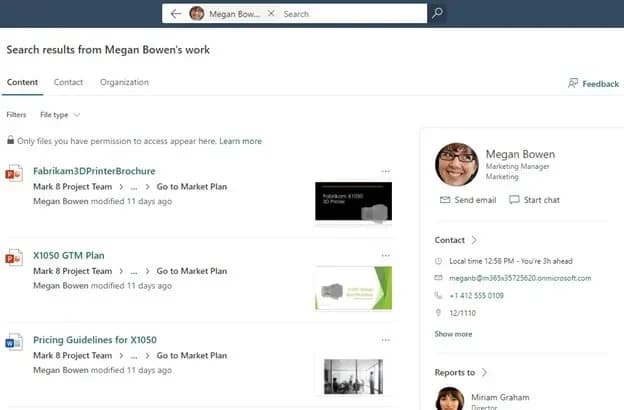The height and width of the screenshot is (410, 624).
Task: Click PowerPoint icon beside Fabrikam3DPrinterBrochure
Action: coord(14,173)
